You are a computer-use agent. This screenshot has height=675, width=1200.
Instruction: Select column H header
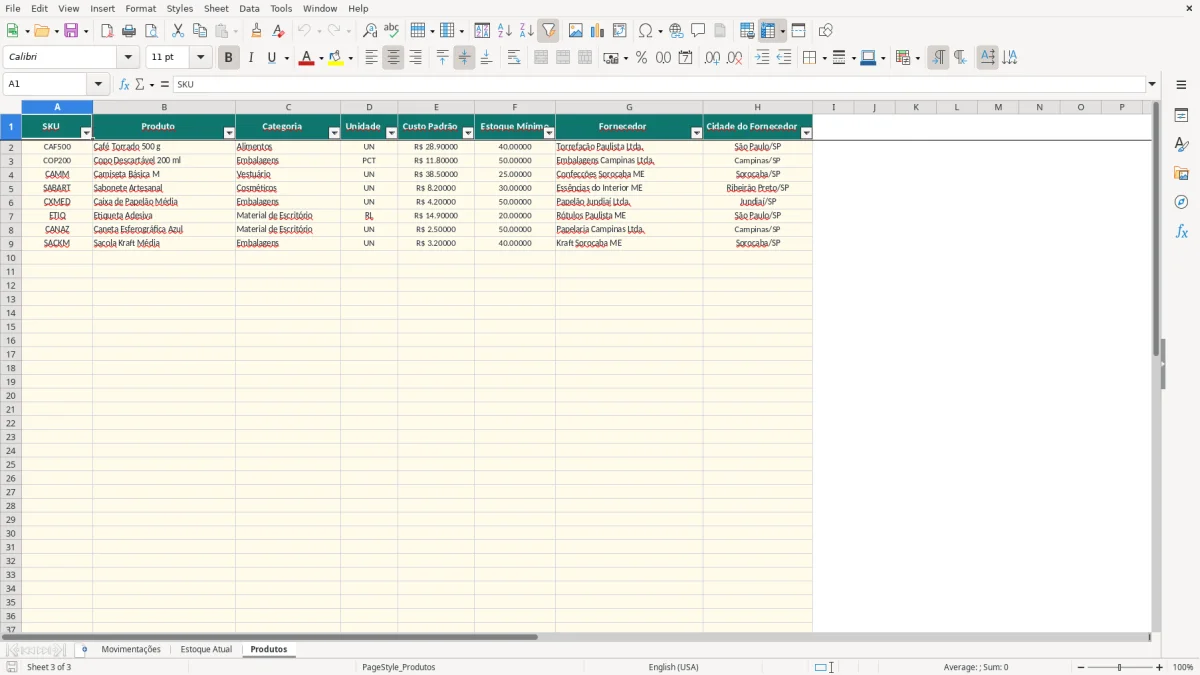(x=757, y=107)
